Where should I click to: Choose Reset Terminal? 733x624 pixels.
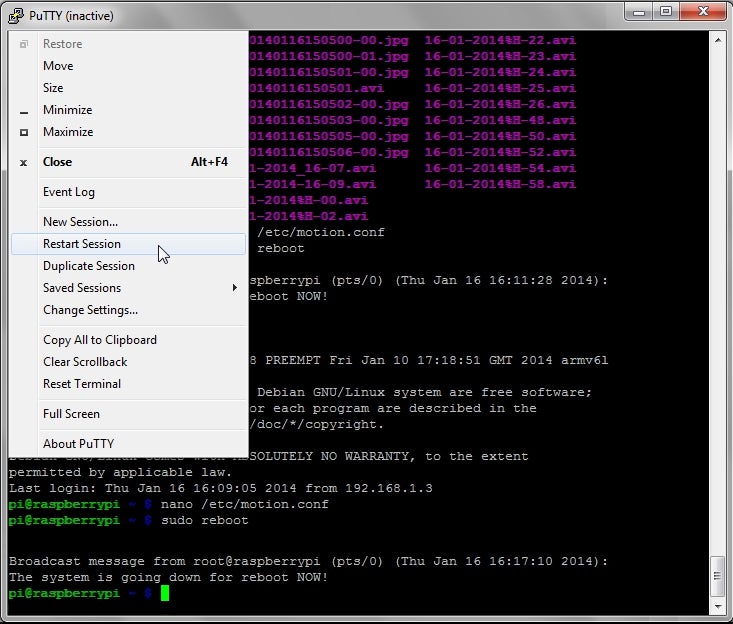tap(129, 384)
